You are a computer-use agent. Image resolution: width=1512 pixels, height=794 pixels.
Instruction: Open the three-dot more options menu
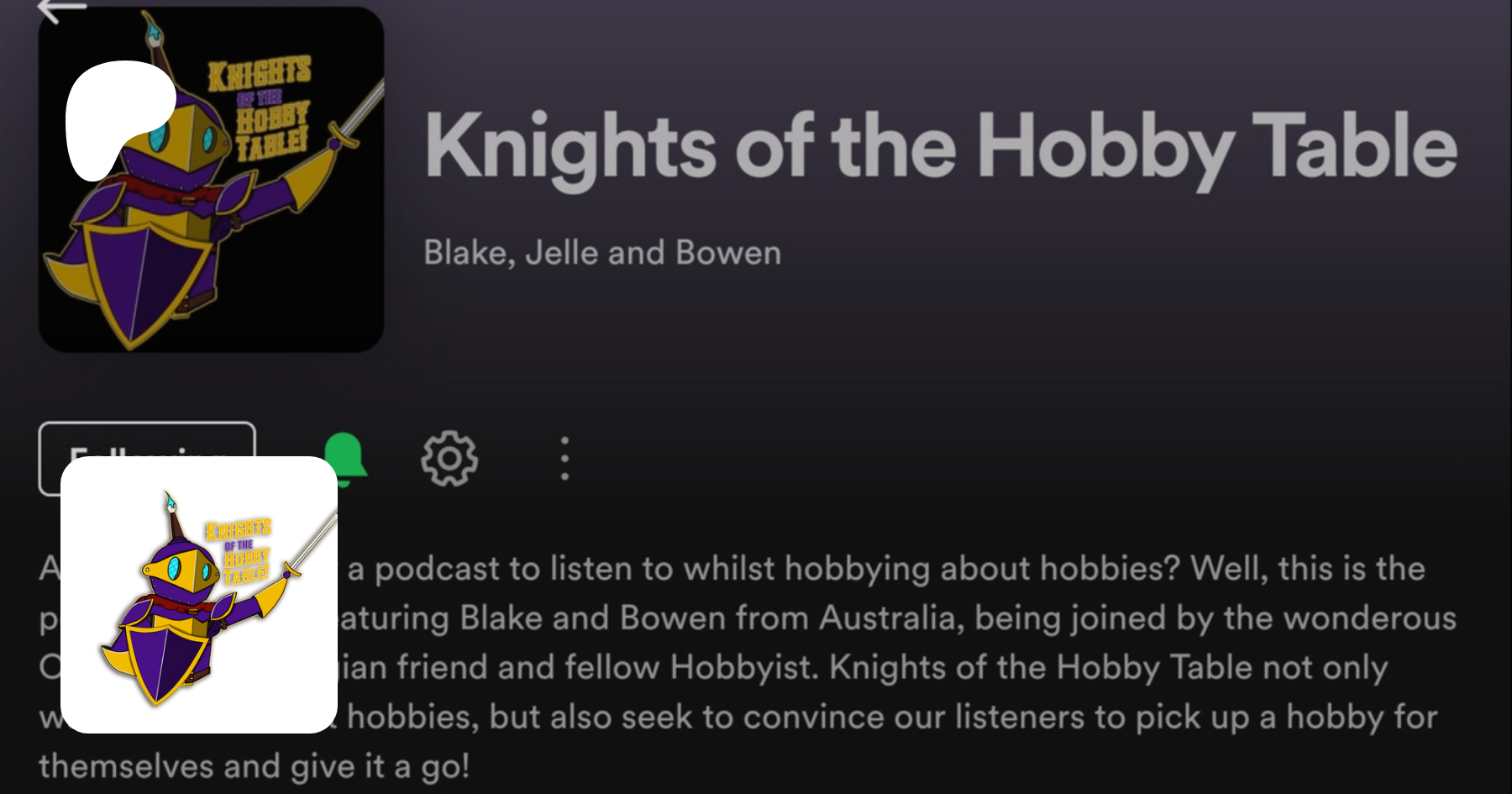coord(564,459)
